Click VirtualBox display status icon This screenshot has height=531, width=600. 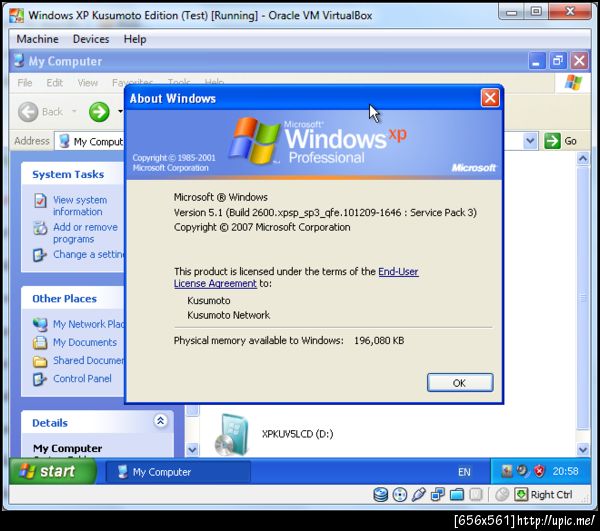click(x=476, y=495)
